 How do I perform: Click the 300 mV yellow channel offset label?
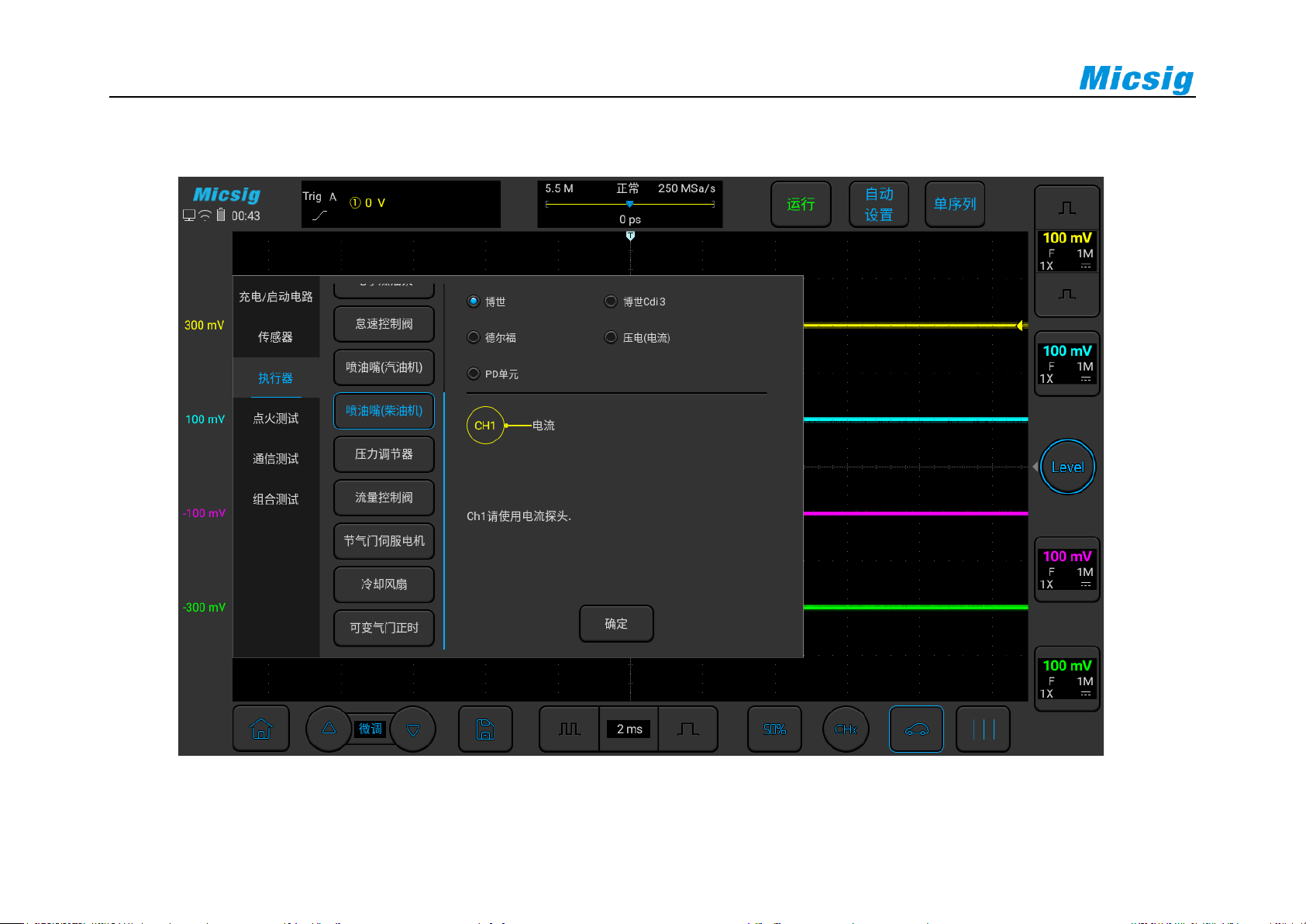(x=204, y=326)
